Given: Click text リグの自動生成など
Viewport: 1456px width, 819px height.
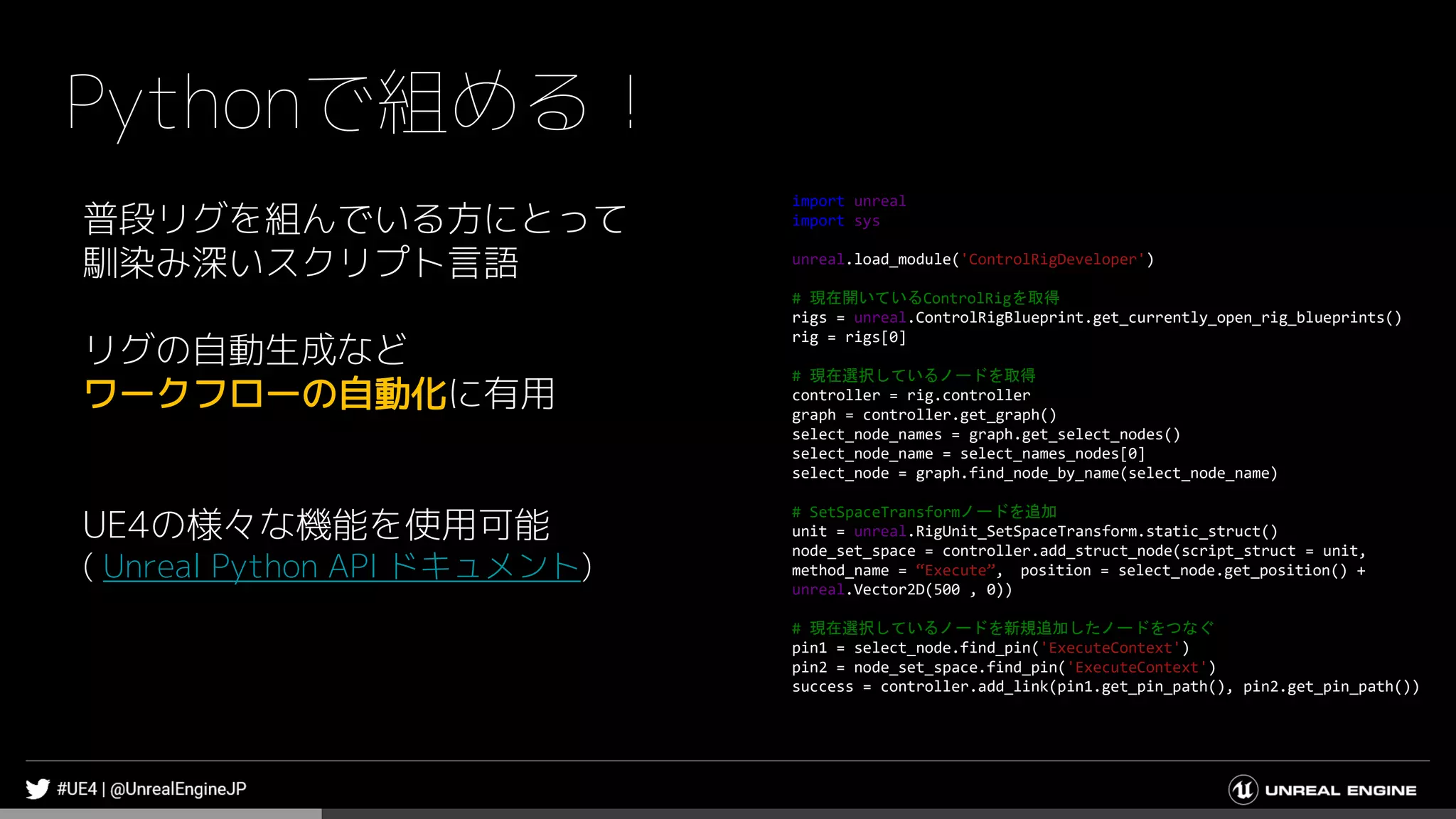Looking at the screenshot, I should [x=245, y=350].
